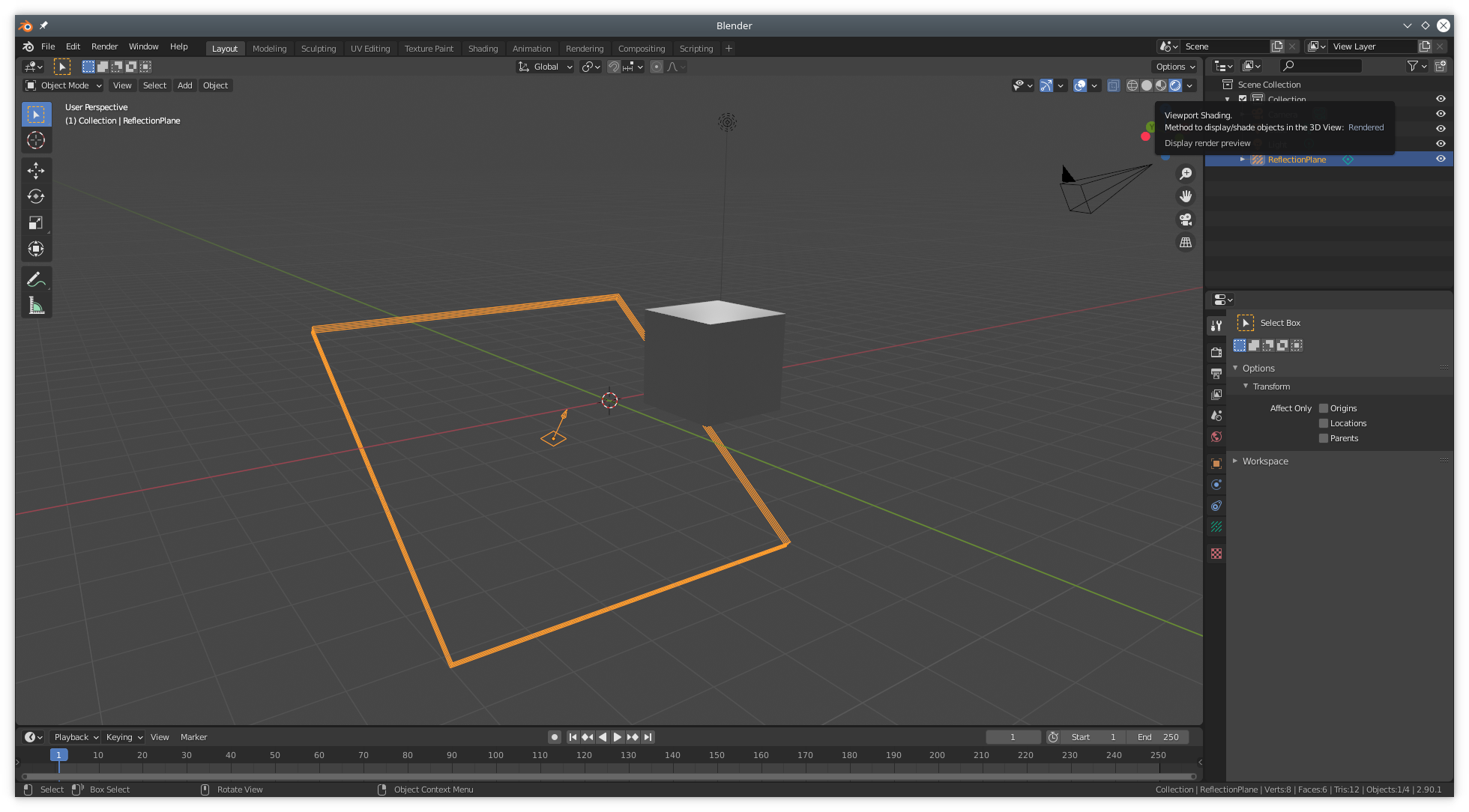Activate the Move tool
The height and width of the screenshot is (812, 1469).
pos(36,171)
